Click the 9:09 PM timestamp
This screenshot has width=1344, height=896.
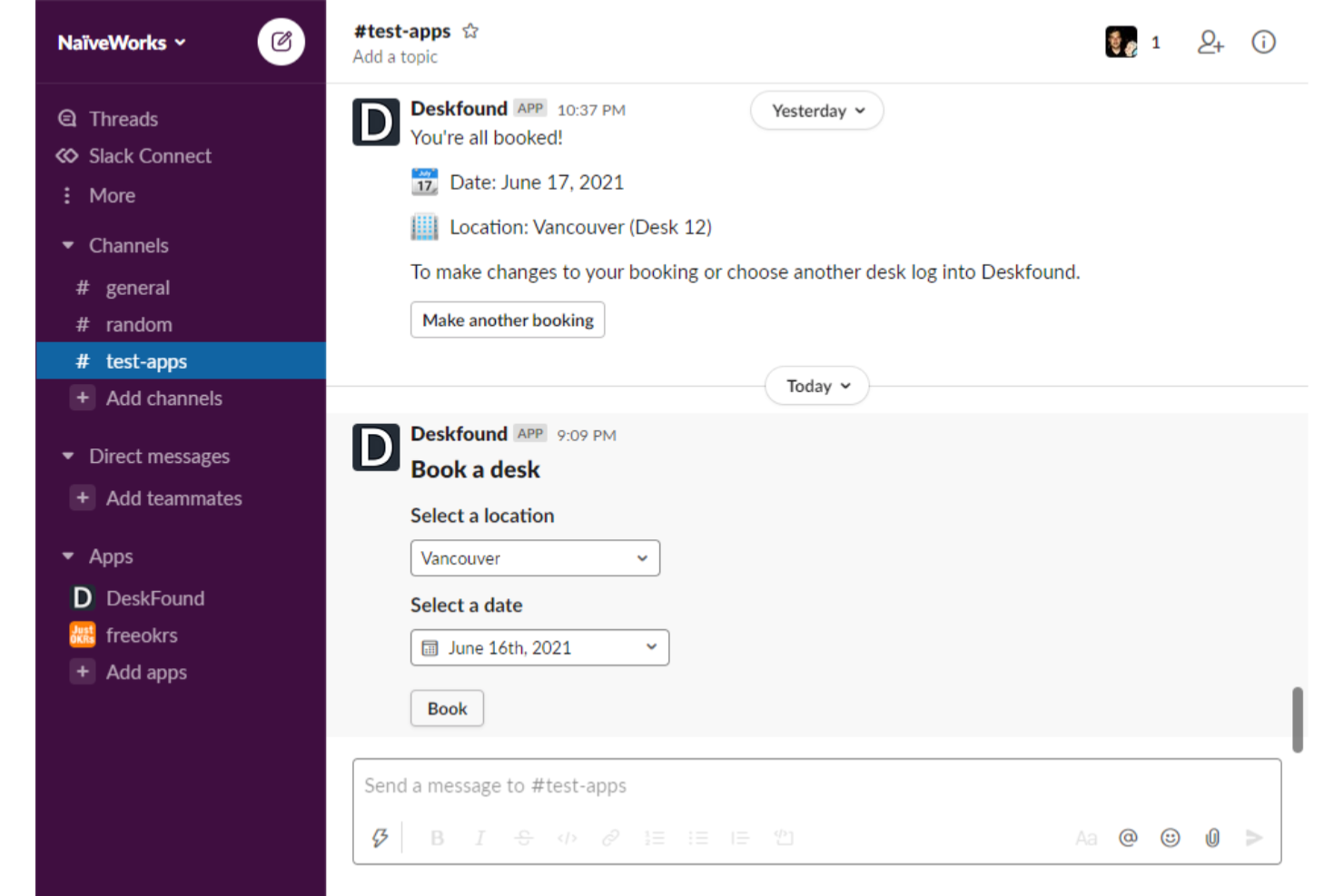click(587, 435)
